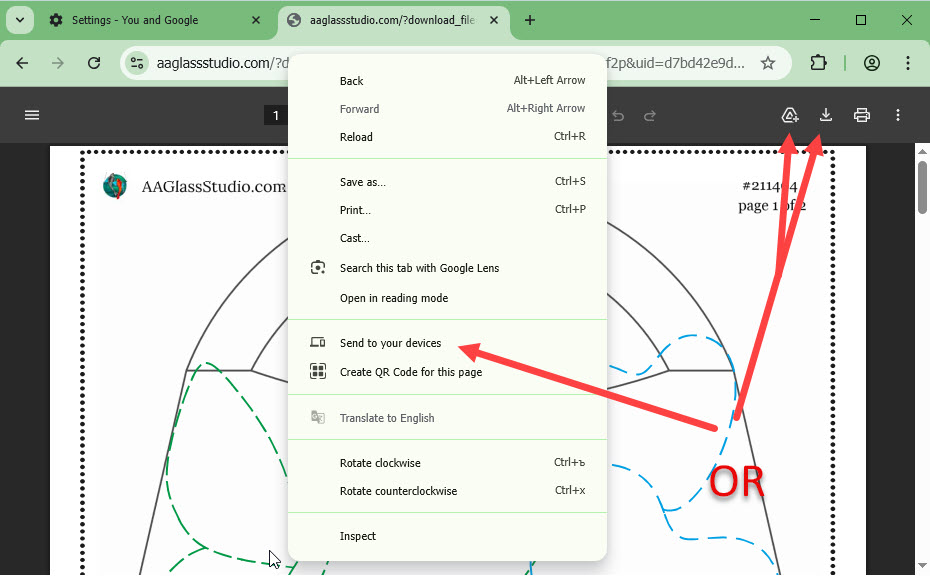Viewport: 930px width, 582px height.
Task: Click the PDF download icon
Action: click(x=826, y=115)
